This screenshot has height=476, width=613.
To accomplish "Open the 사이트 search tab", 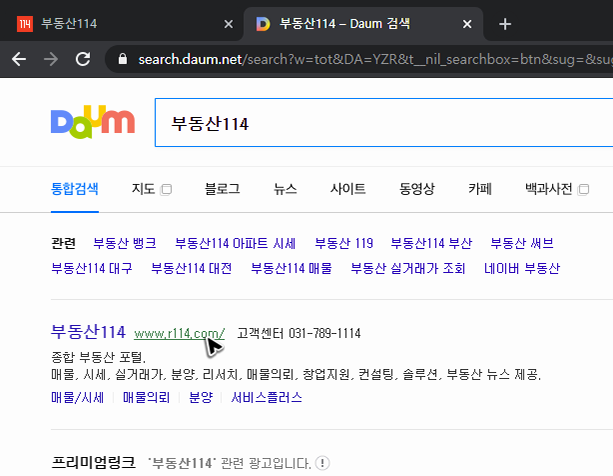I will 348,189.
